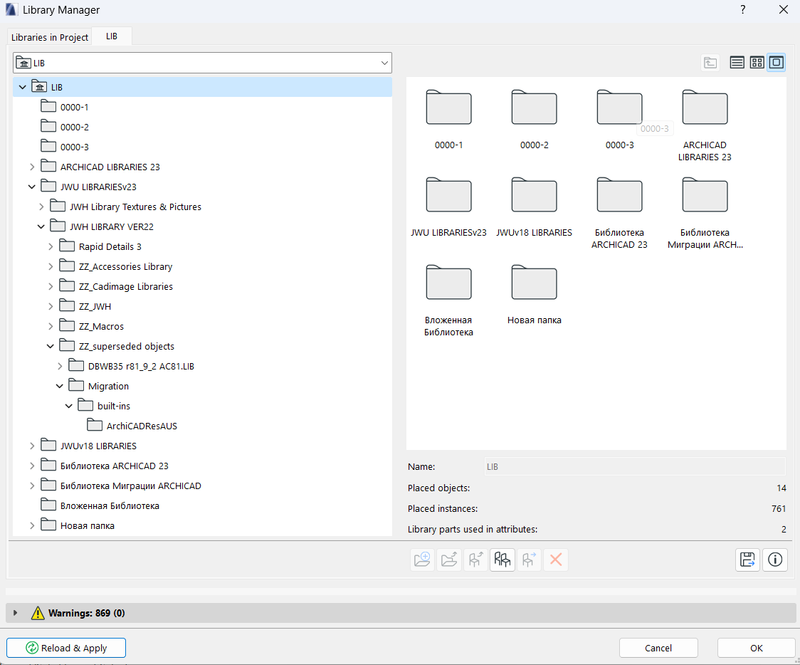The image size is (800, 665).
Task: Switch to list view icon
Action: point(737,63)
